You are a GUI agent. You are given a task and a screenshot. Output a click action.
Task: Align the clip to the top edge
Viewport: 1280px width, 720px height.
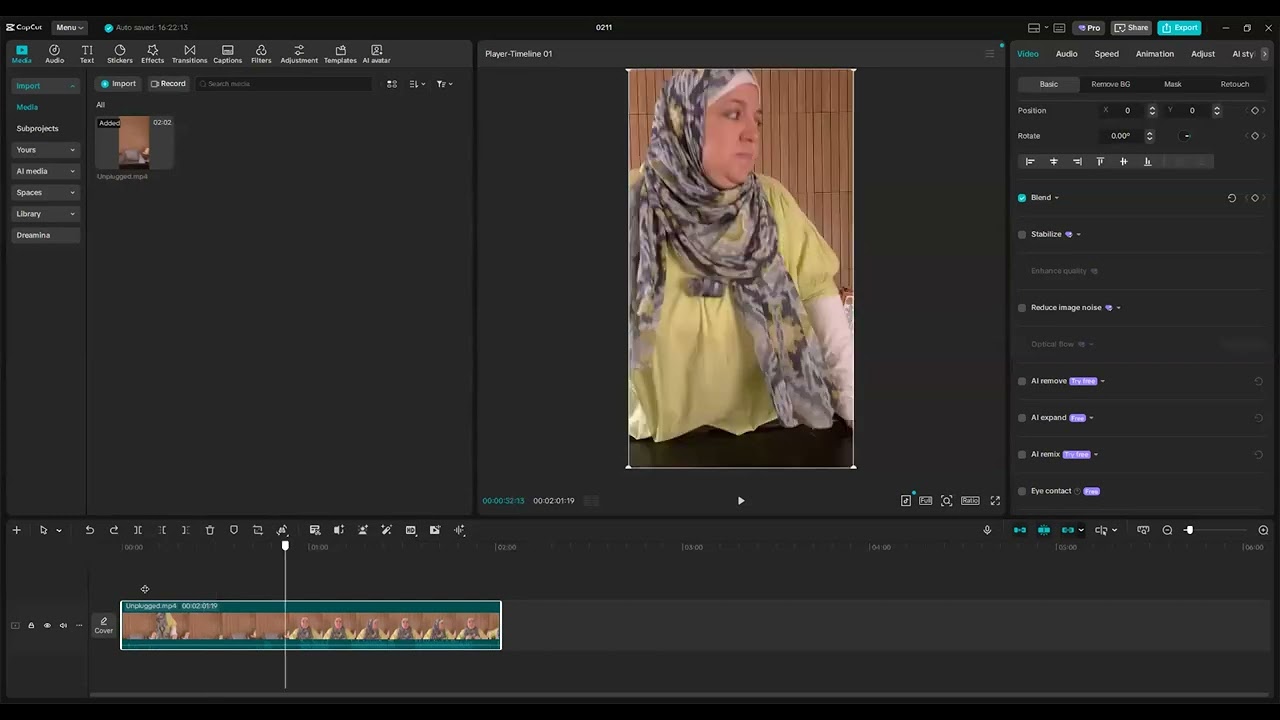(1100, 161)
